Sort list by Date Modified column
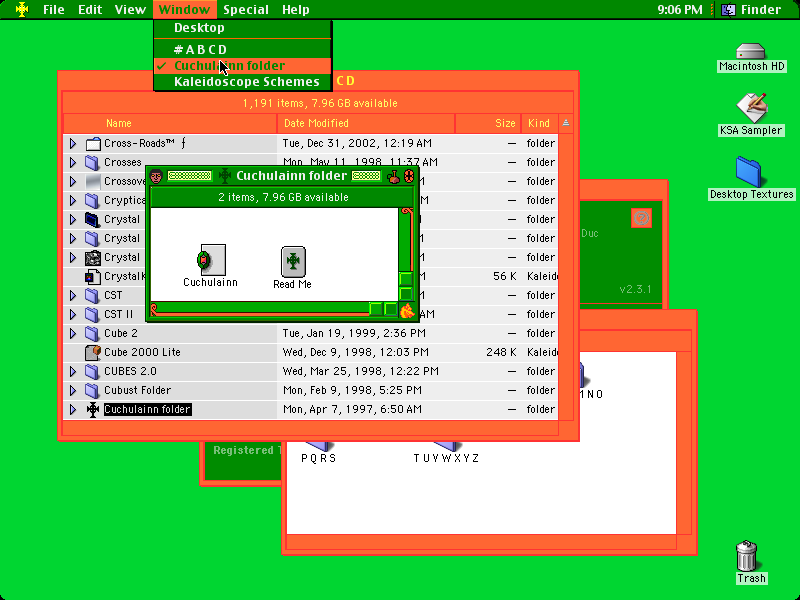 tap(366, 123)
